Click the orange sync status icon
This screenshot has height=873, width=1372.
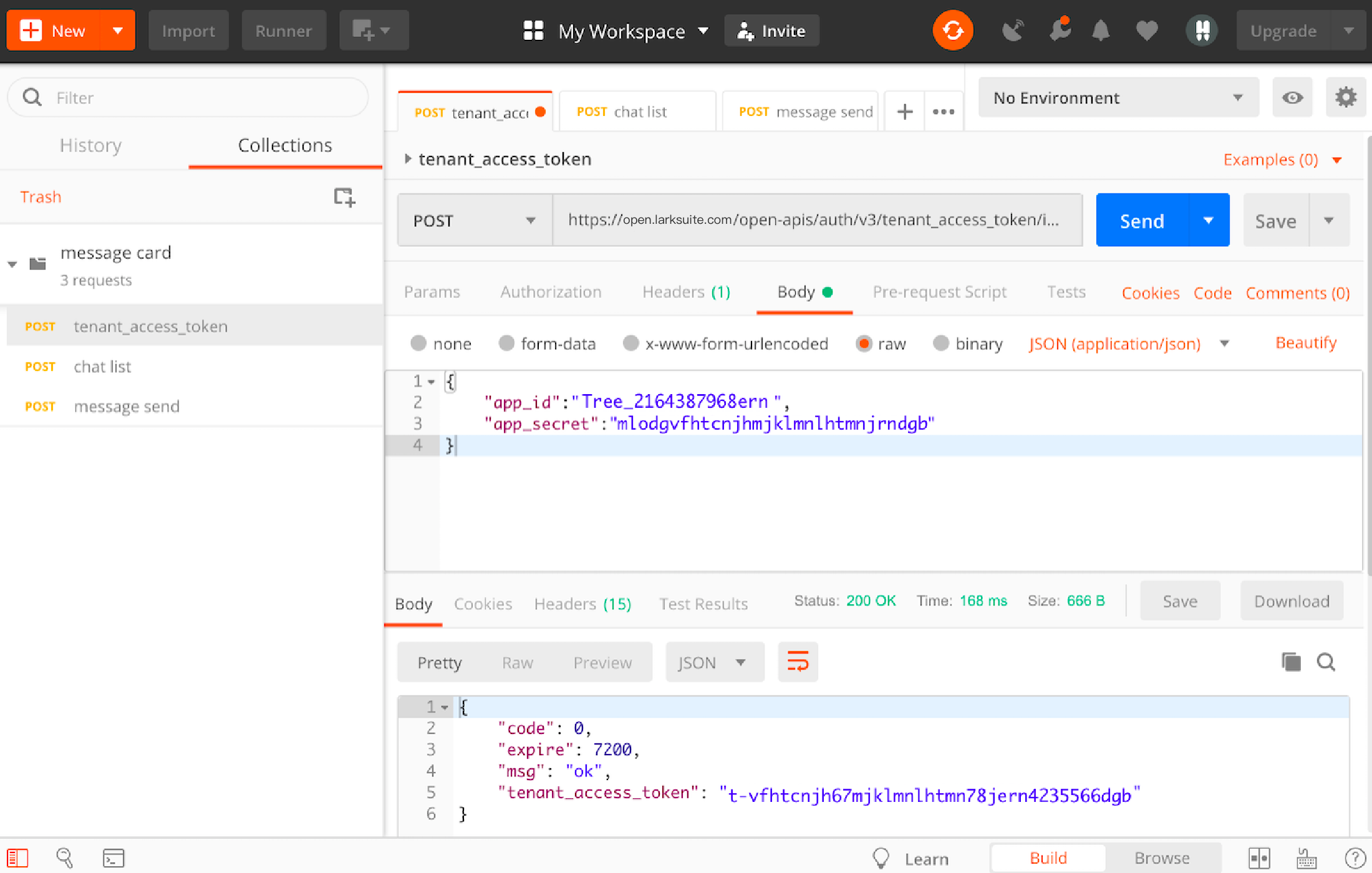click(952, 31)
